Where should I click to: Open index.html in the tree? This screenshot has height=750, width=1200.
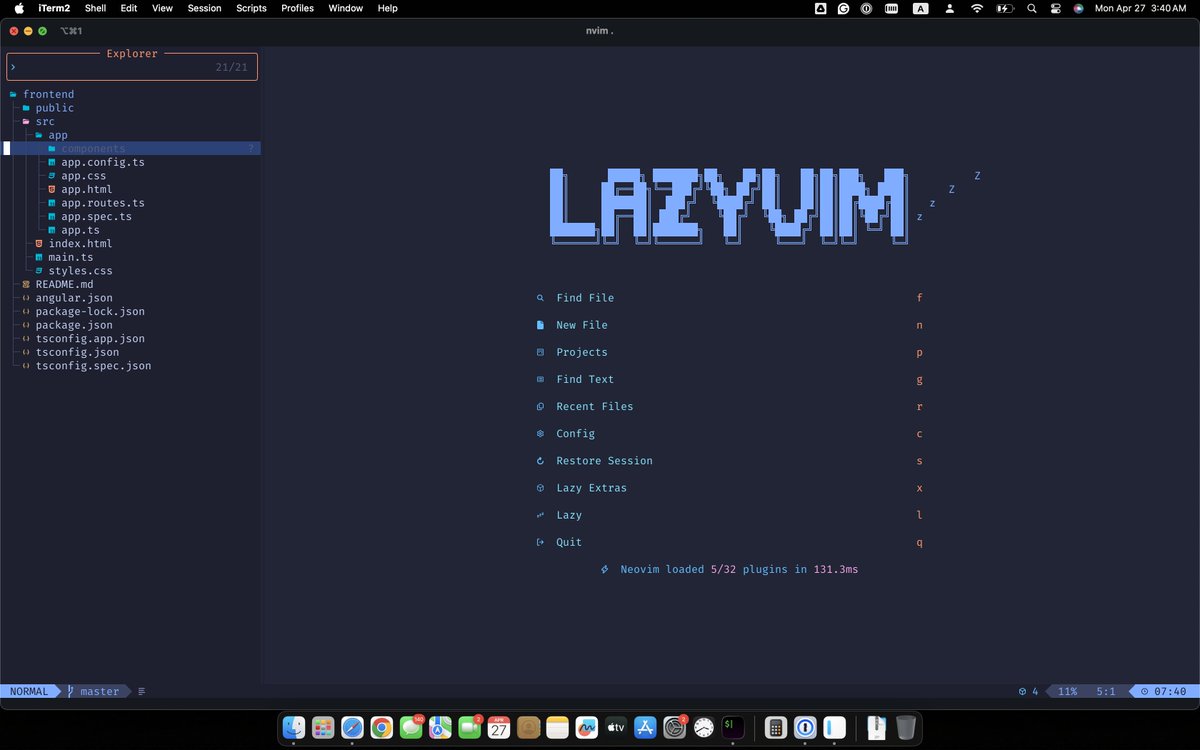80,243
